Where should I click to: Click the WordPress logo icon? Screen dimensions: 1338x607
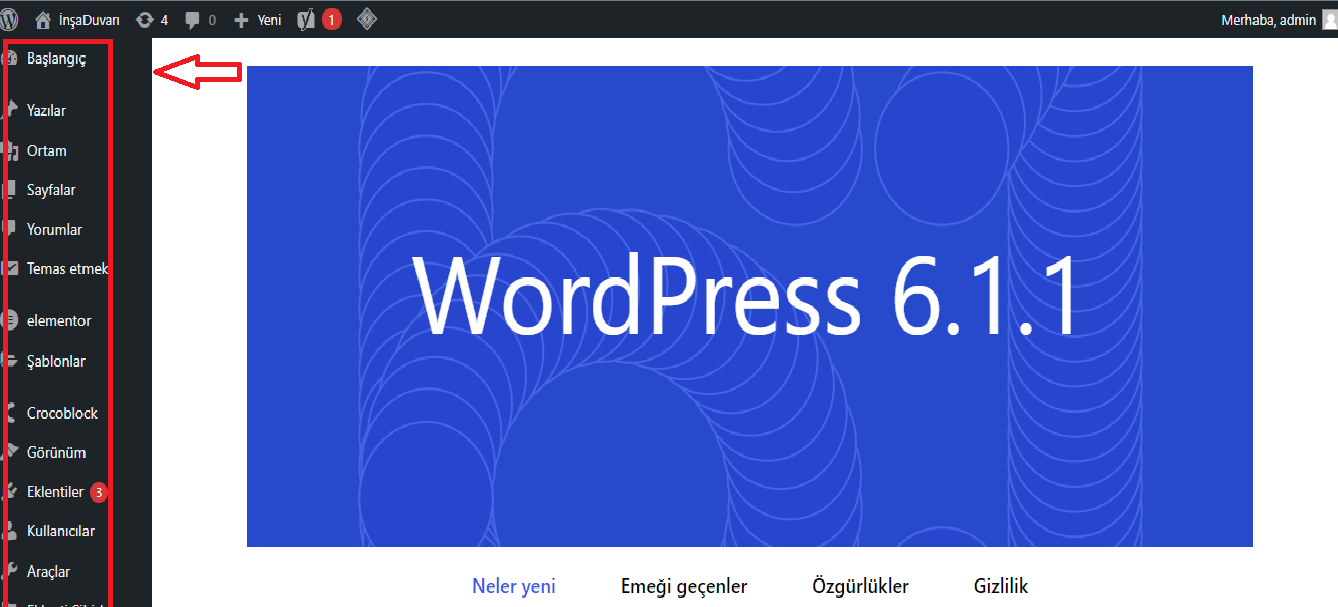10,19
